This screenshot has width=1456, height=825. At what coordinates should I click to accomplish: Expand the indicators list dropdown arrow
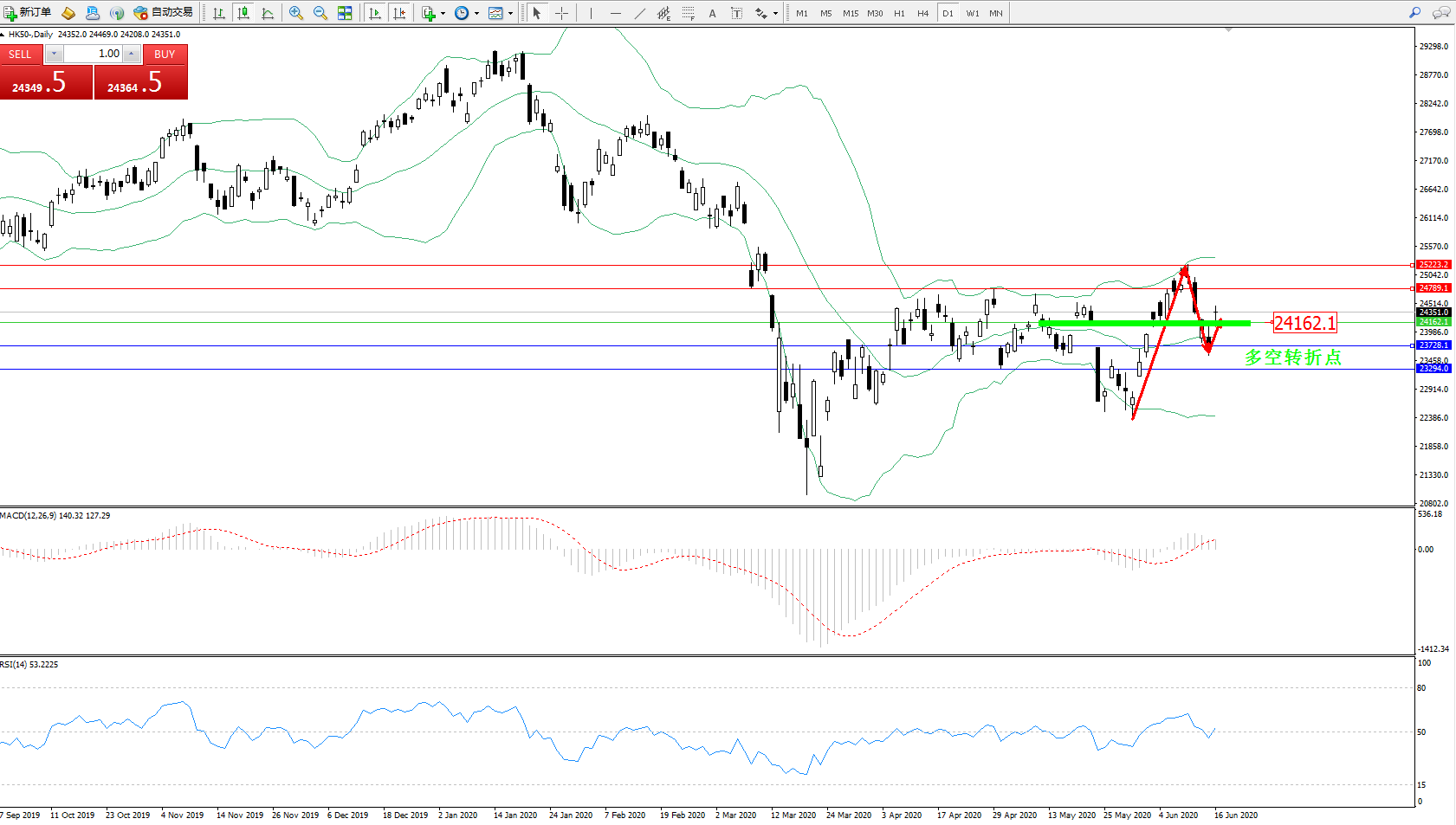443,13
